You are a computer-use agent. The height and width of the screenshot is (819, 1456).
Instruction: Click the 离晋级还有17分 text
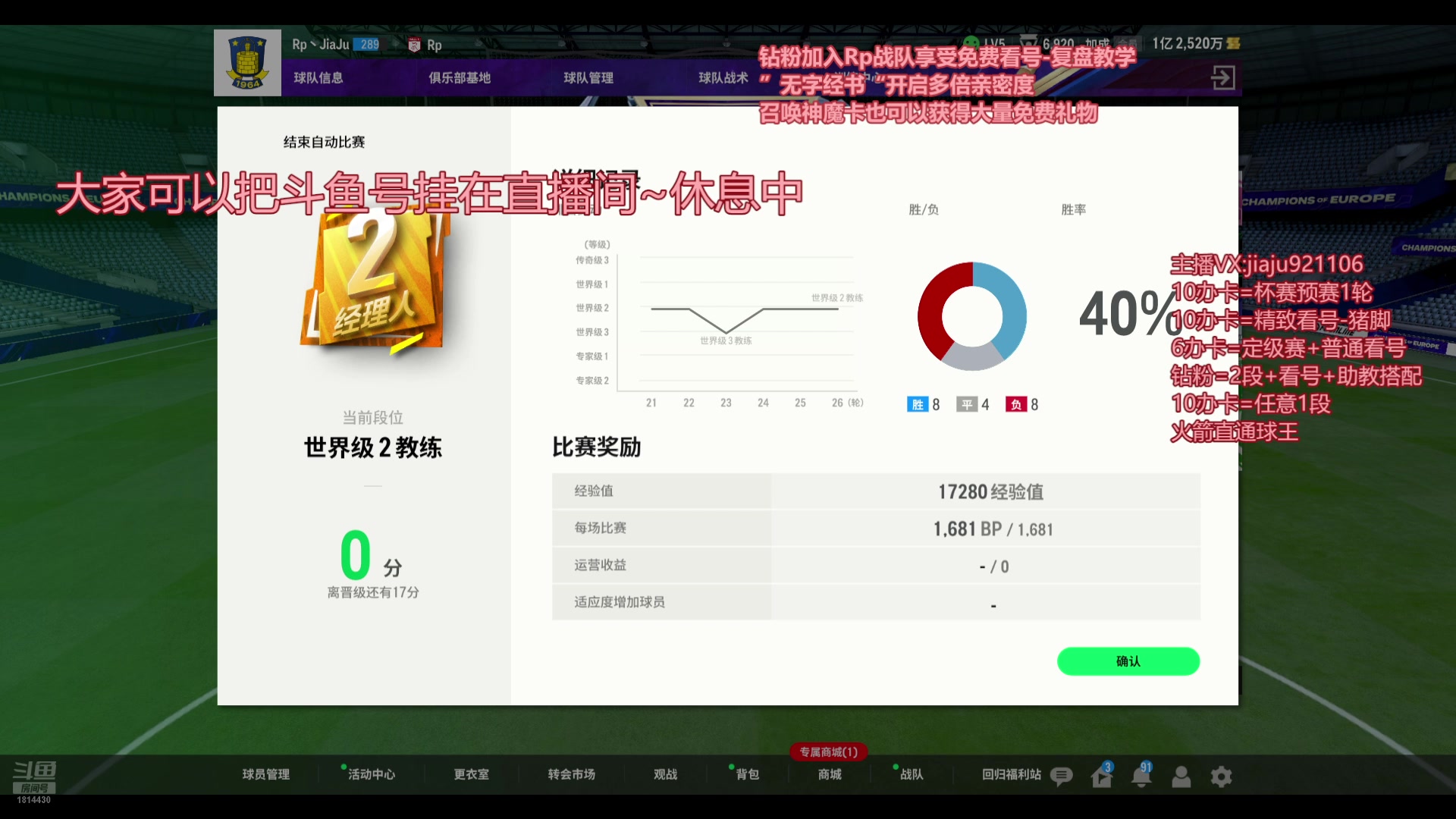click(x=373, y=592)
